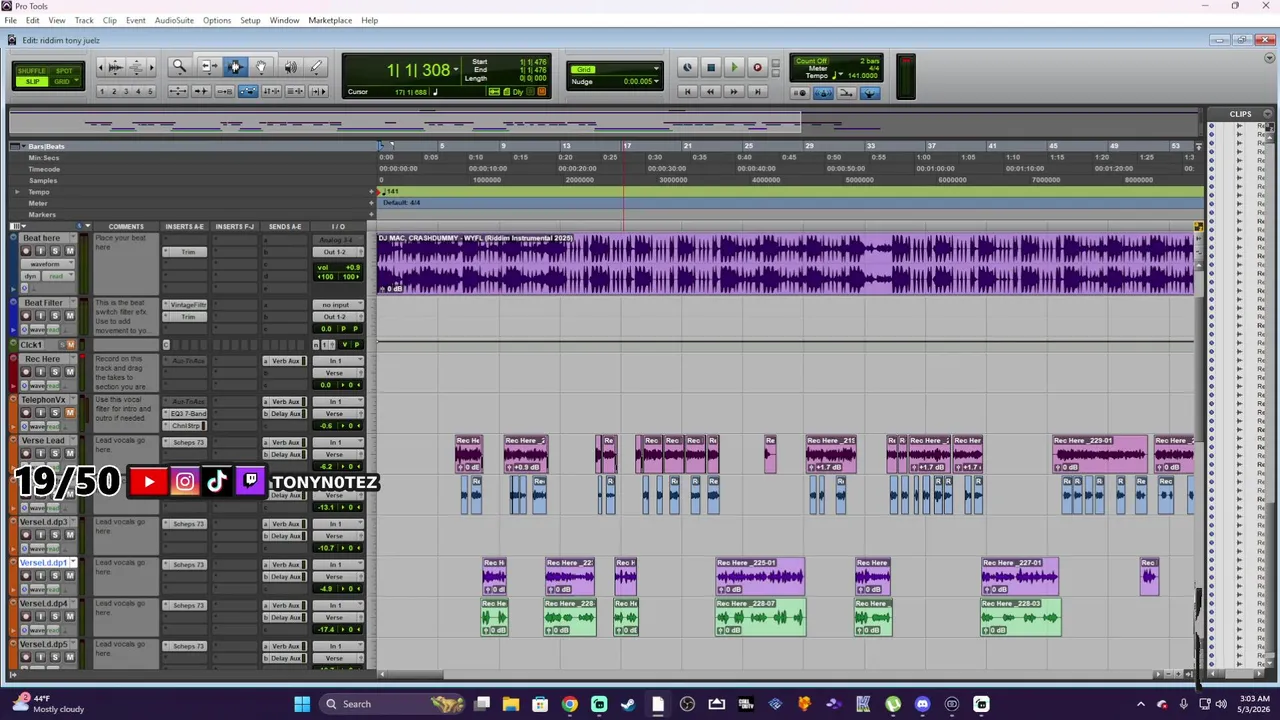The image size is (1280, 720).
Task: Select the Trim tool
Action: 208,67
